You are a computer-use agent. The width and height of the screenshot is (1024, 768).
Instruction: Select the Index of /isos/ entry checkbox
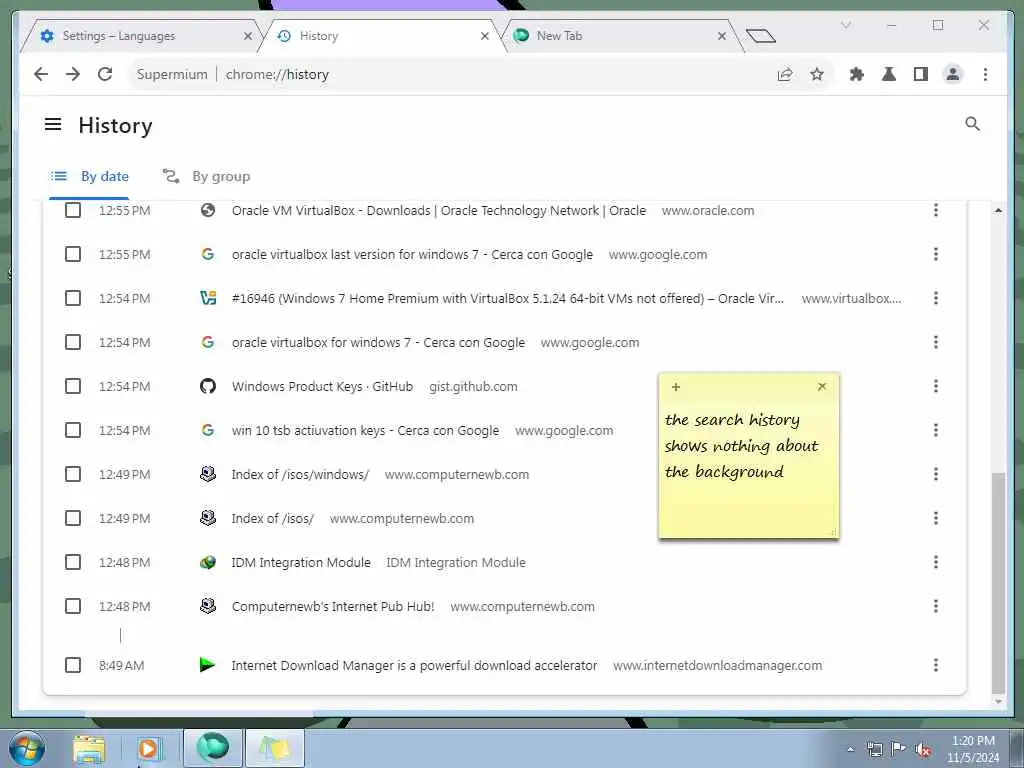[73, 518]
